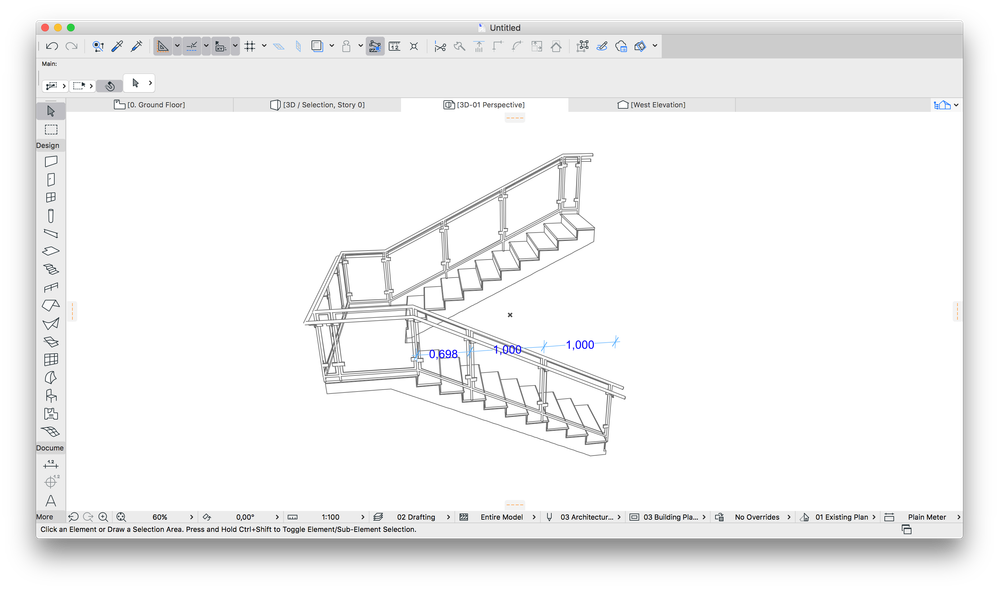Select the Slab tool

51,252
